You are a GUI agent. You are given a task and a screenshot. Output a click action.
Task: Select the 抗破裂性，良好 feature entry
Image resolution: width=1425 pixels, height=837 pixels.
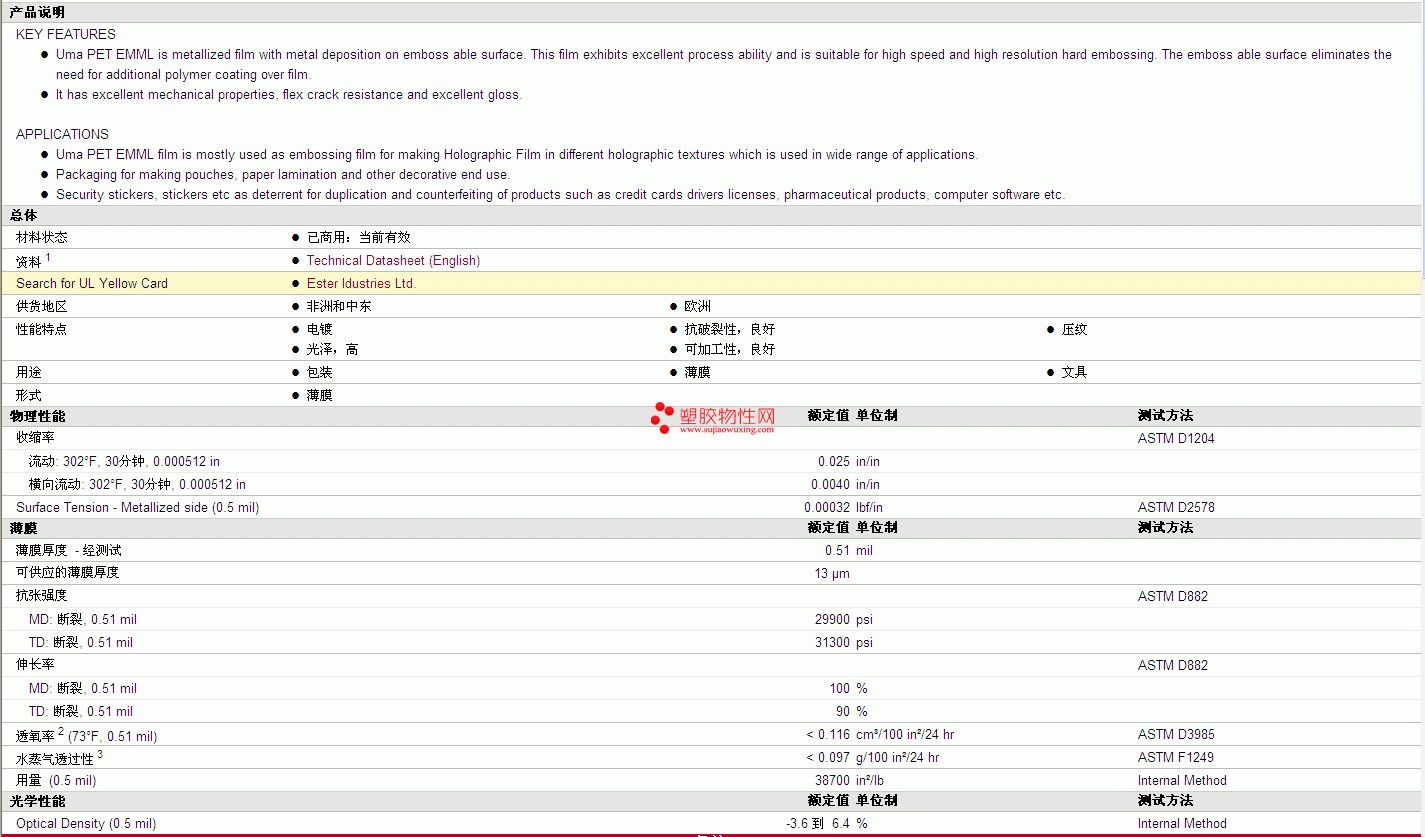(730, 329)
